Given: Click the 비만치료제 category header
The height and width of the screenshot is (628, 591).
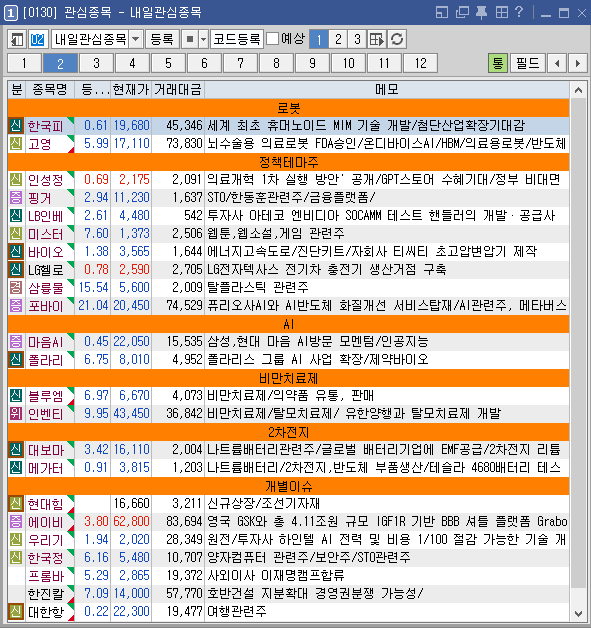Looking at the screenshot, I should (288, 378).
